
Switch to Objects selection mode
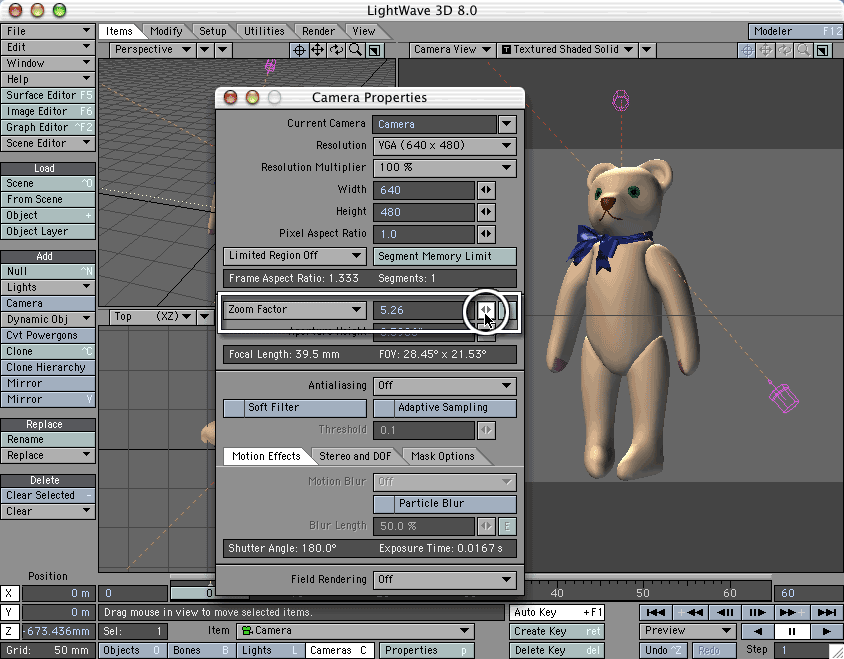[132, 650]
